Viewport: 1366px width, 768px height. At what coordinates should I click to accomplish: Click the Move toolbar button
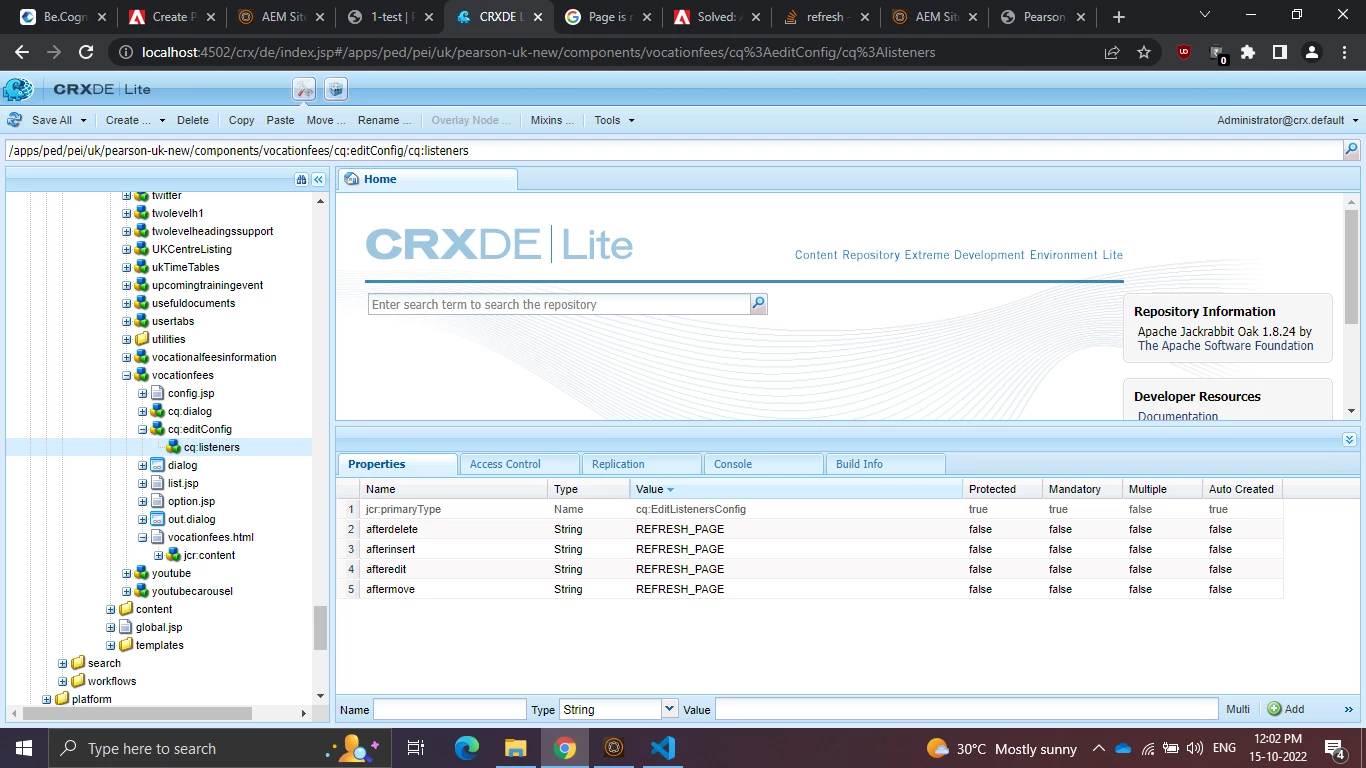tap(326, 120)
